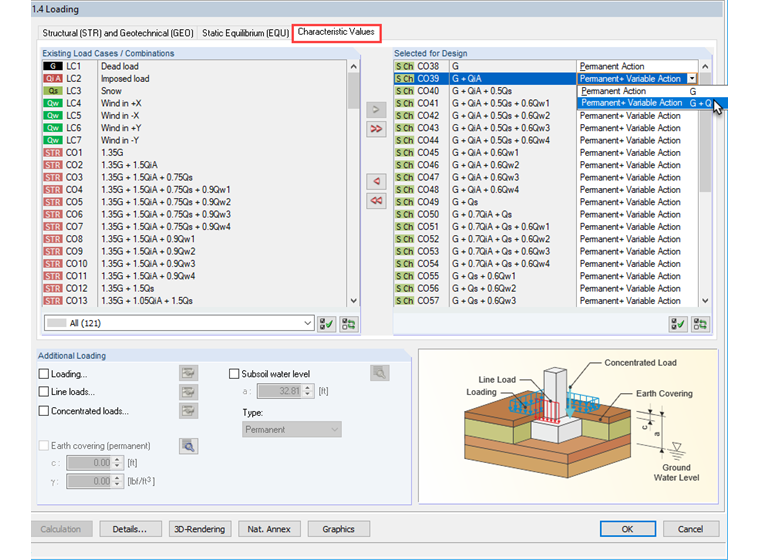Select all in Selected for Design list

(x=678, y=324)
